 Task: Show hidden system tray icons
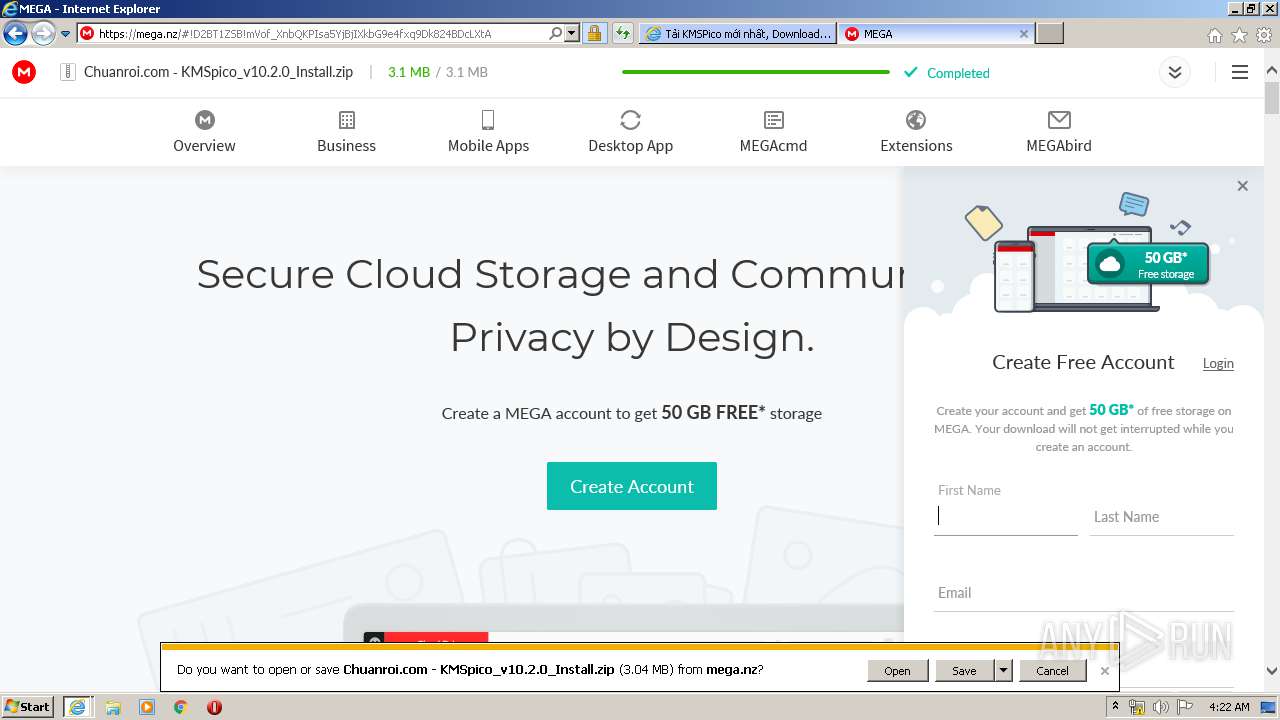[x=1117, y=707]
